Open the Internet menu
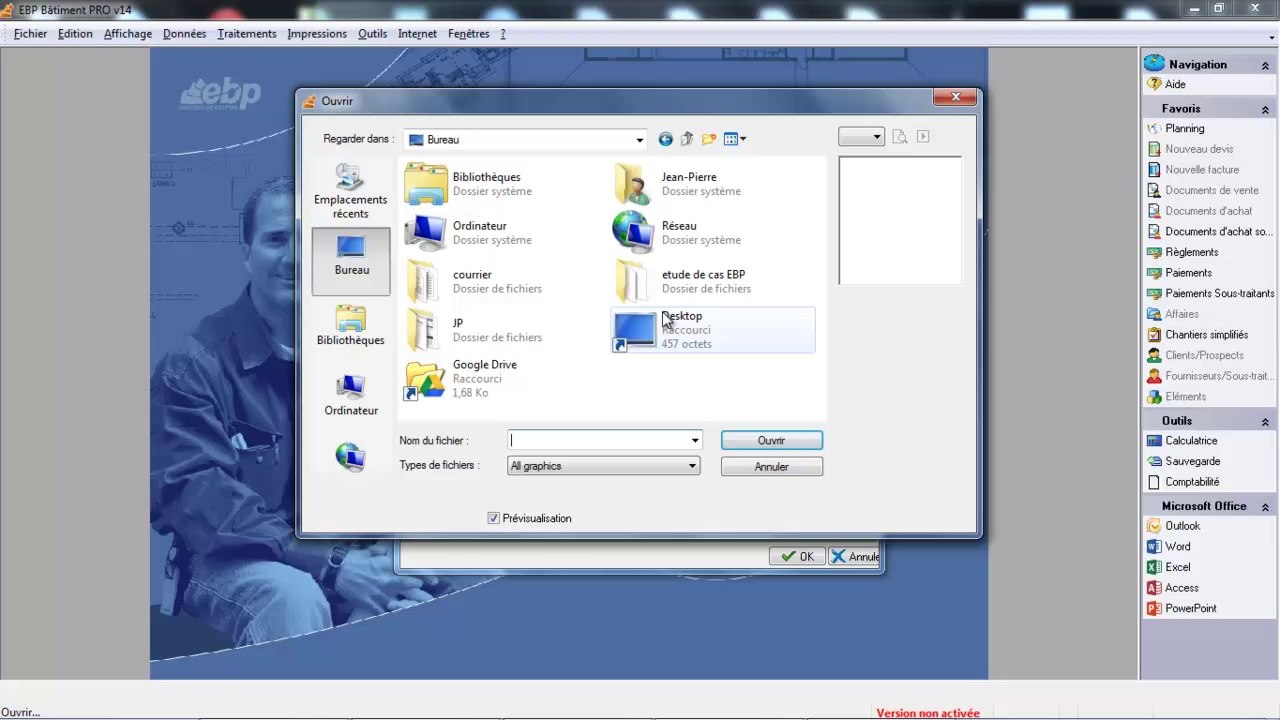Image resolution: width=1280 pixels, height=720 pixels. point(417,34)
